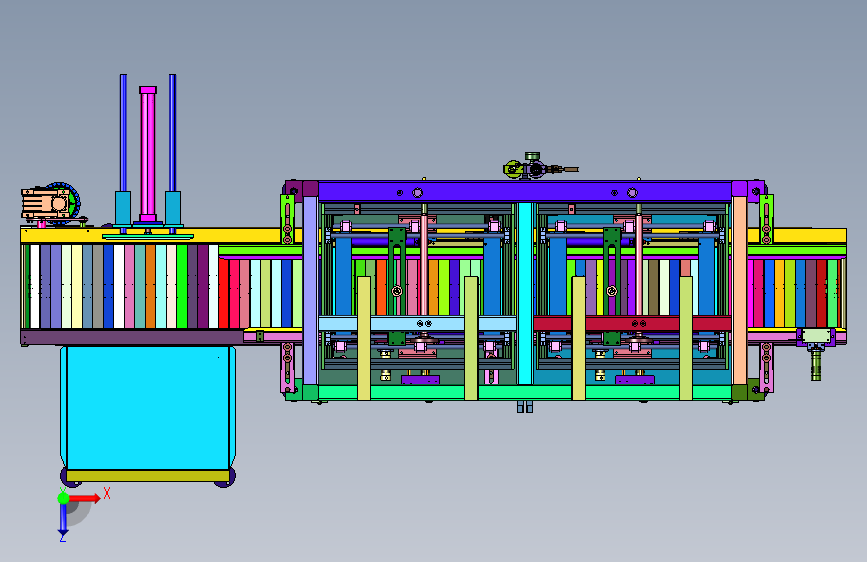Select the peach vertical post on the frame's right
867x562 pixels.
point(739,290)
